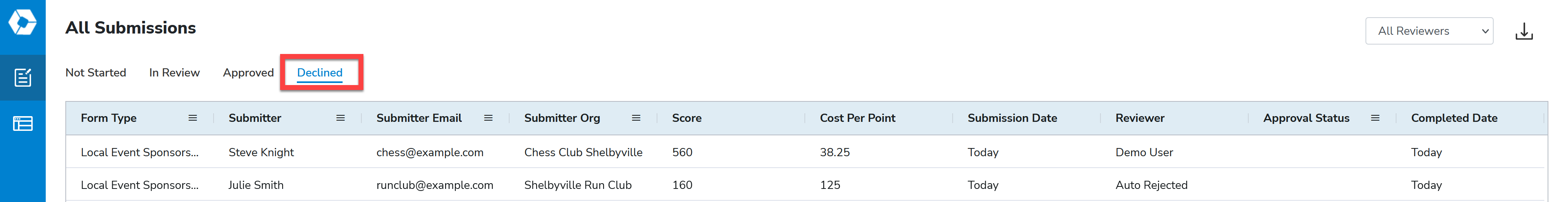Viewport: 1568px width, 202px height.
Task: Download submissions with the export icon
Action: pos(1523,31)
